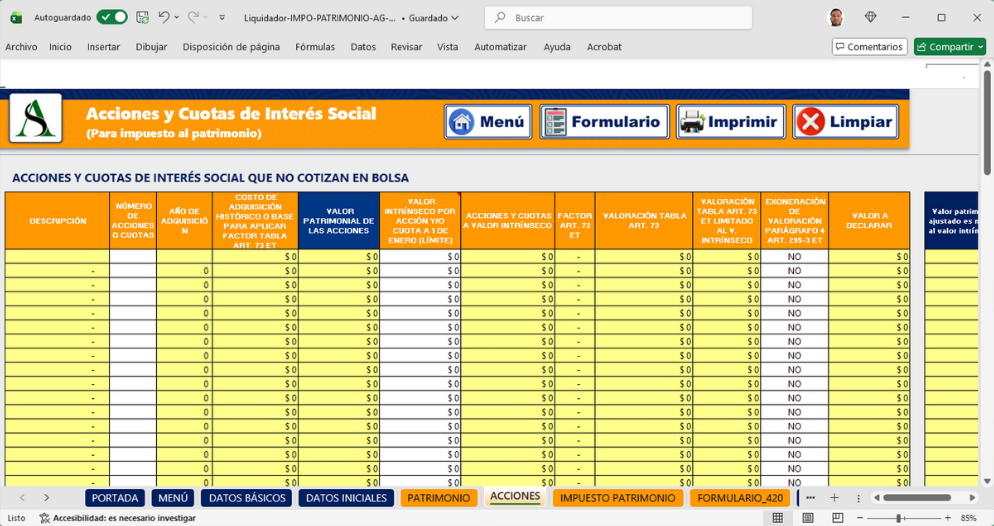Switch to the Datos ribbon tab
Image resolution: width=994 pixels, height=526 pixels.
coord(363,47)
